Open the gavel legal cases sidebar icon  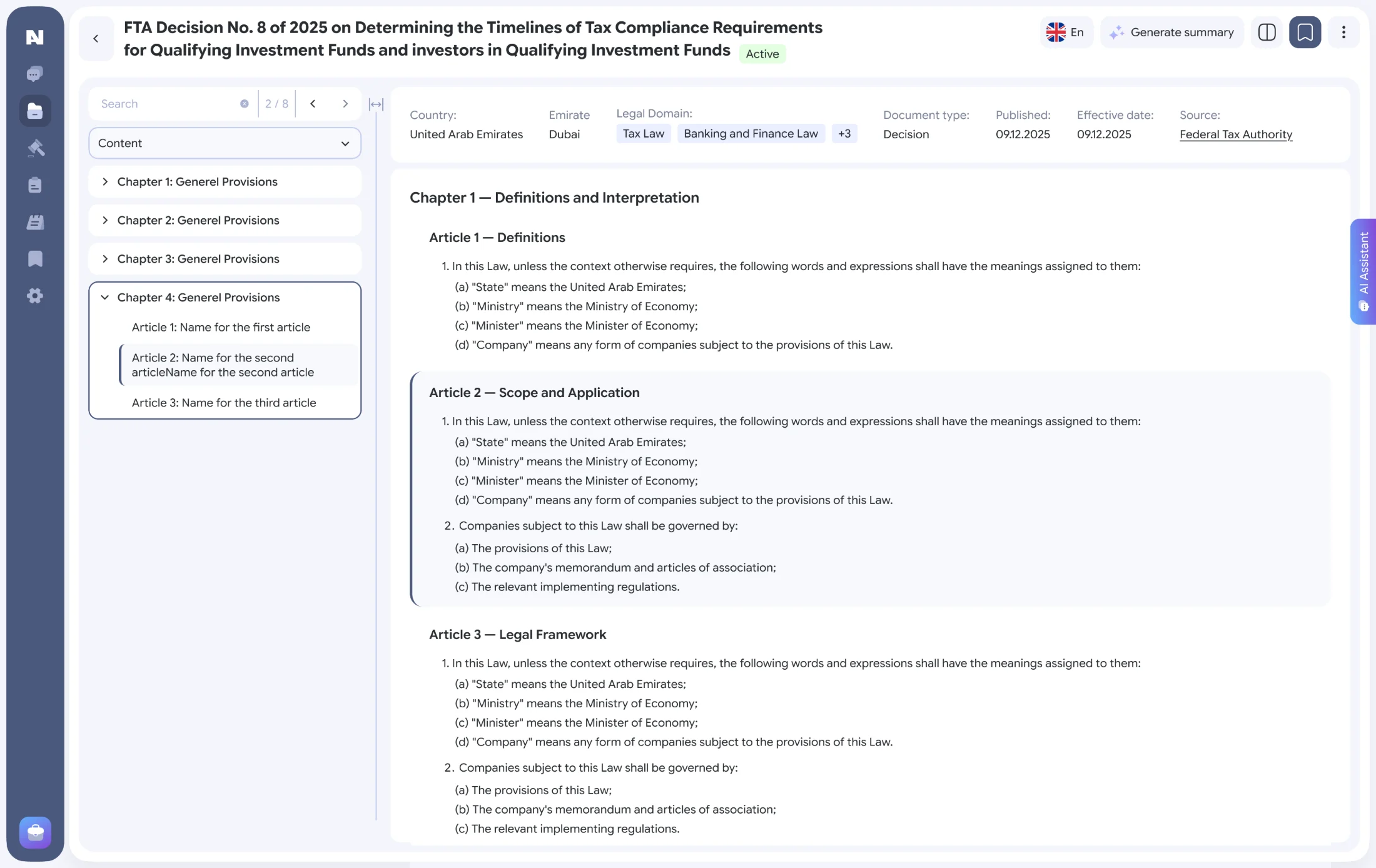pos(35,148)
